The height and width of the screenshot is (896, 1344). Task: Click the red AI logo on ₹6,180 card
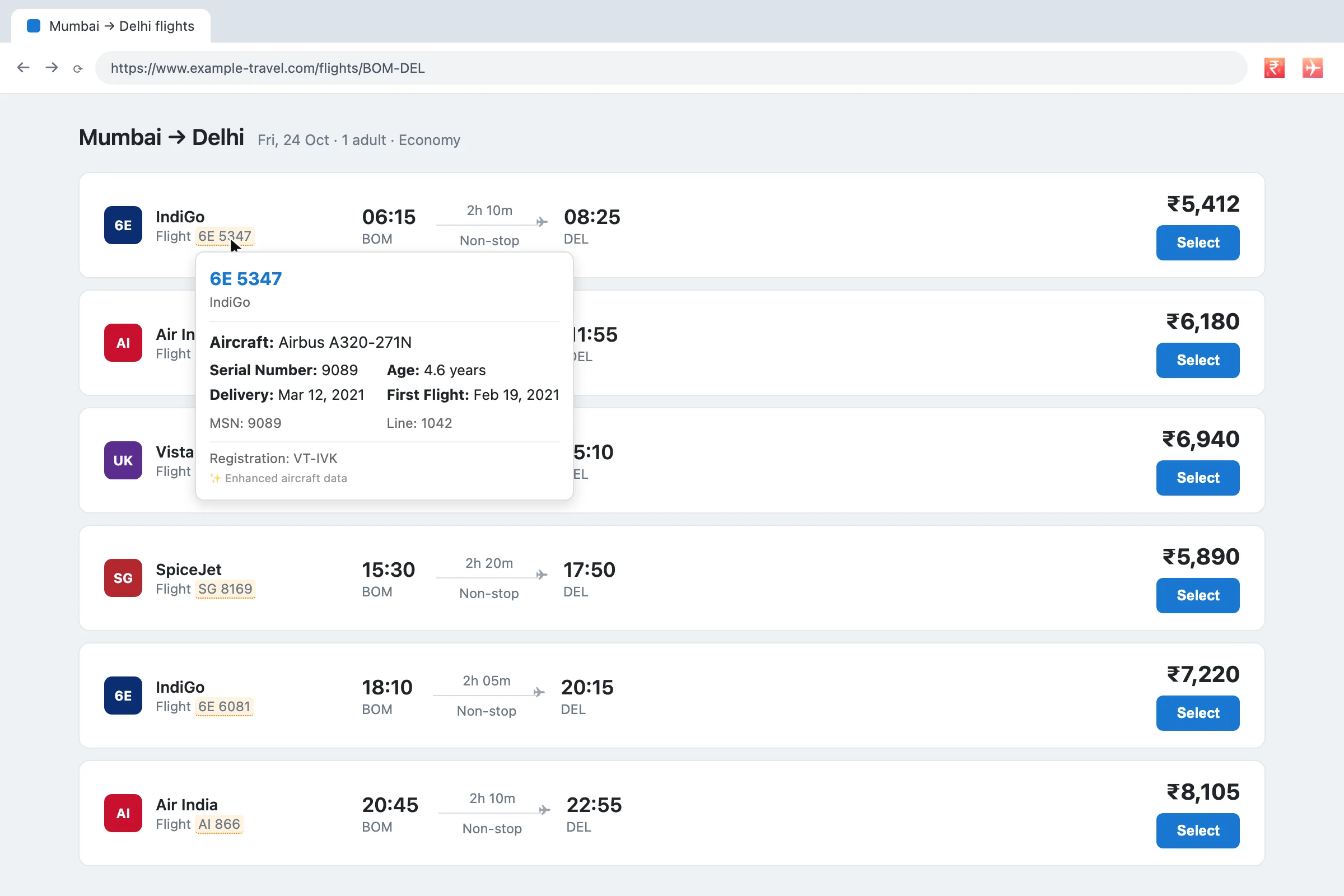pyautogui.click(x=123, y=343)
